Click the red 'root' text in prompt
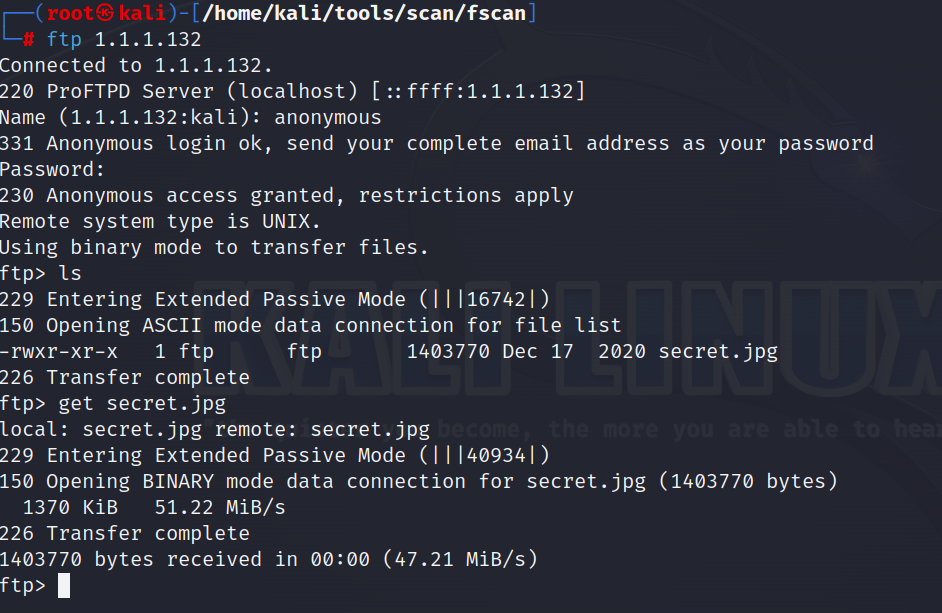This screenshot has width=942, height=613. click(x=71, y=13)
